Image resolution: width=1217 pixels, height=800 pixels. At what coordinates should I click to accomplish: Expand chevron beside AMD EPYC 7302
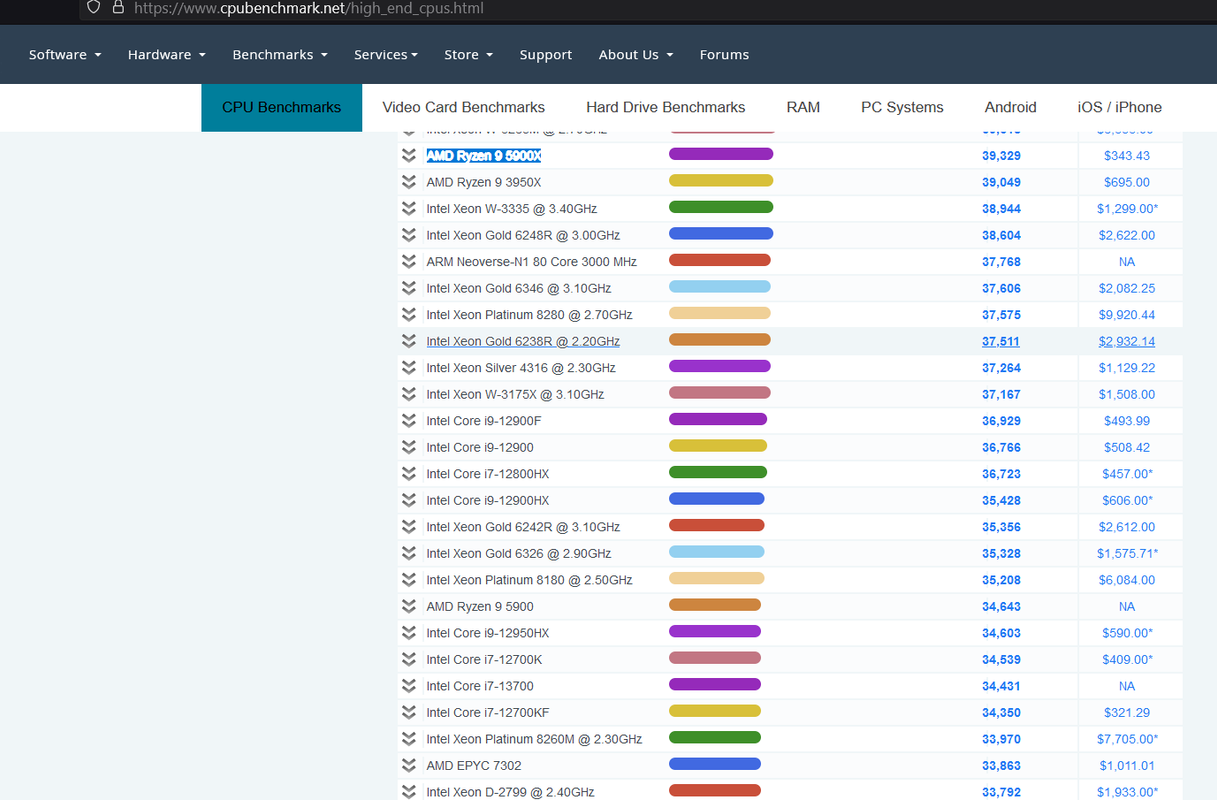(x=408, y=765)
